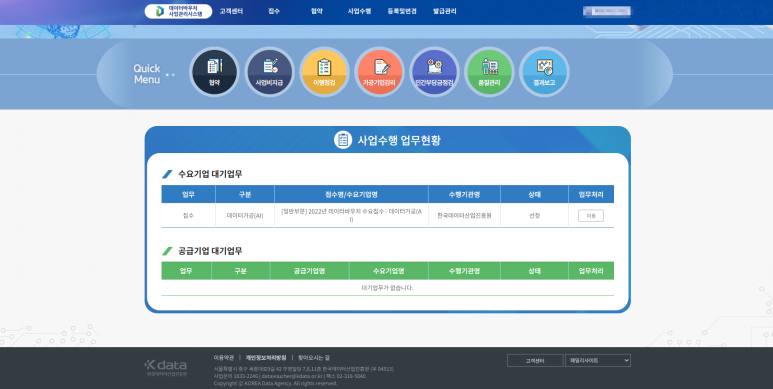This screenshot has width=773, height=389.
Task: Open the 민간부담금점검 quick menu icon
Action: point(434,72)
